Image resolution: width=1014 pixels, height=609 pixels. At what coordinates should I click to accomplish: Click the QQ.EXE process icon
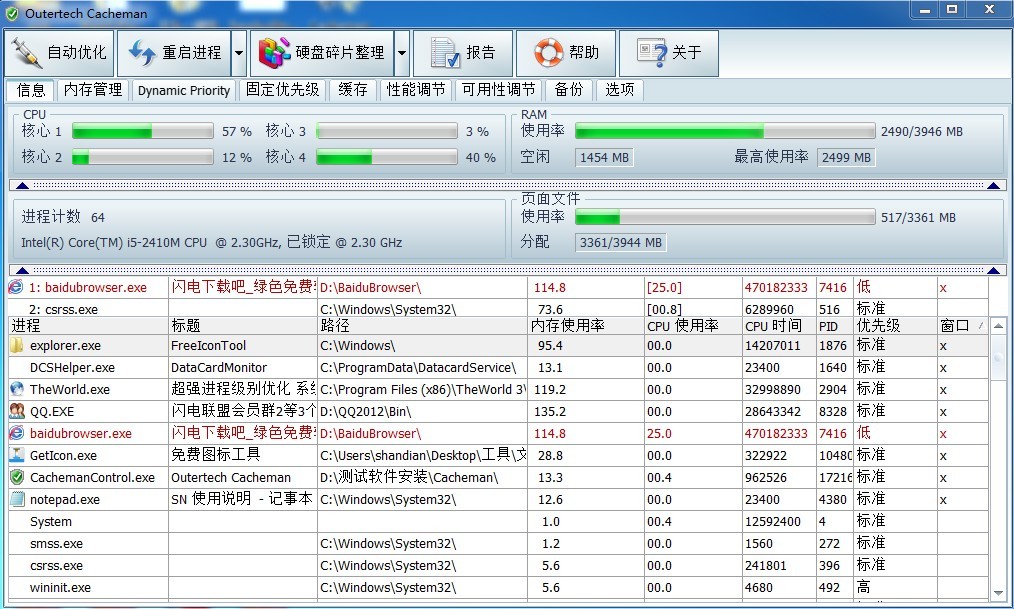(x=16, y=411)
